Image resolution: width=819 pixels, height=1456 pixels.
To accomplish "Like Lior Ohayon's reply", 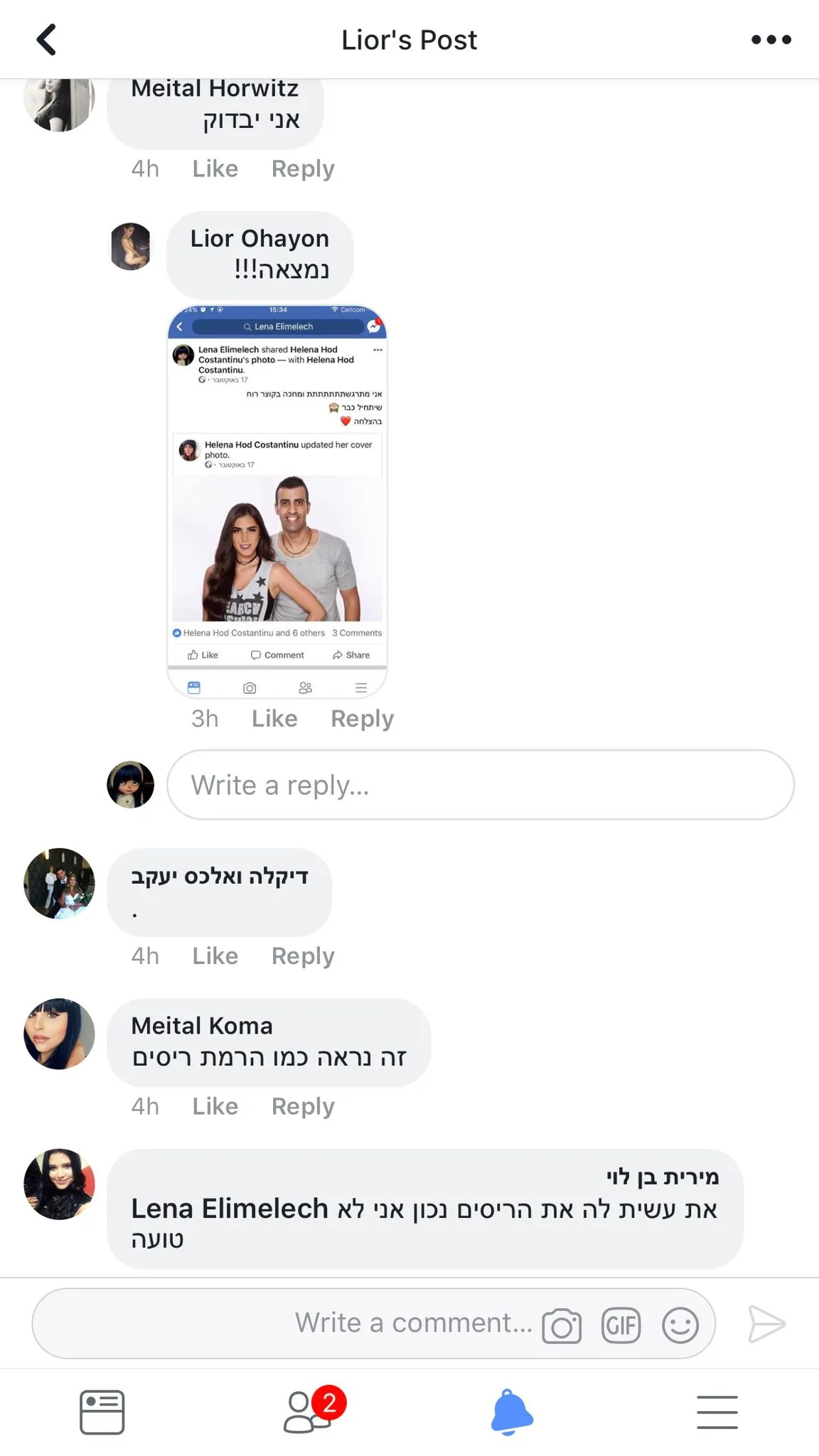I will (274, 718).
